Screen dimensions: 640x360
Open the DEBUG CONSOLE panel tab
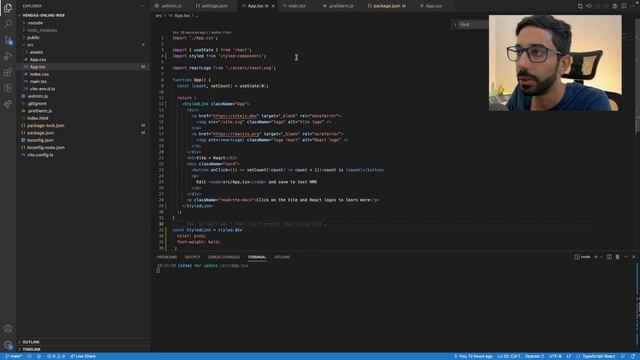(x=224, y=257)
